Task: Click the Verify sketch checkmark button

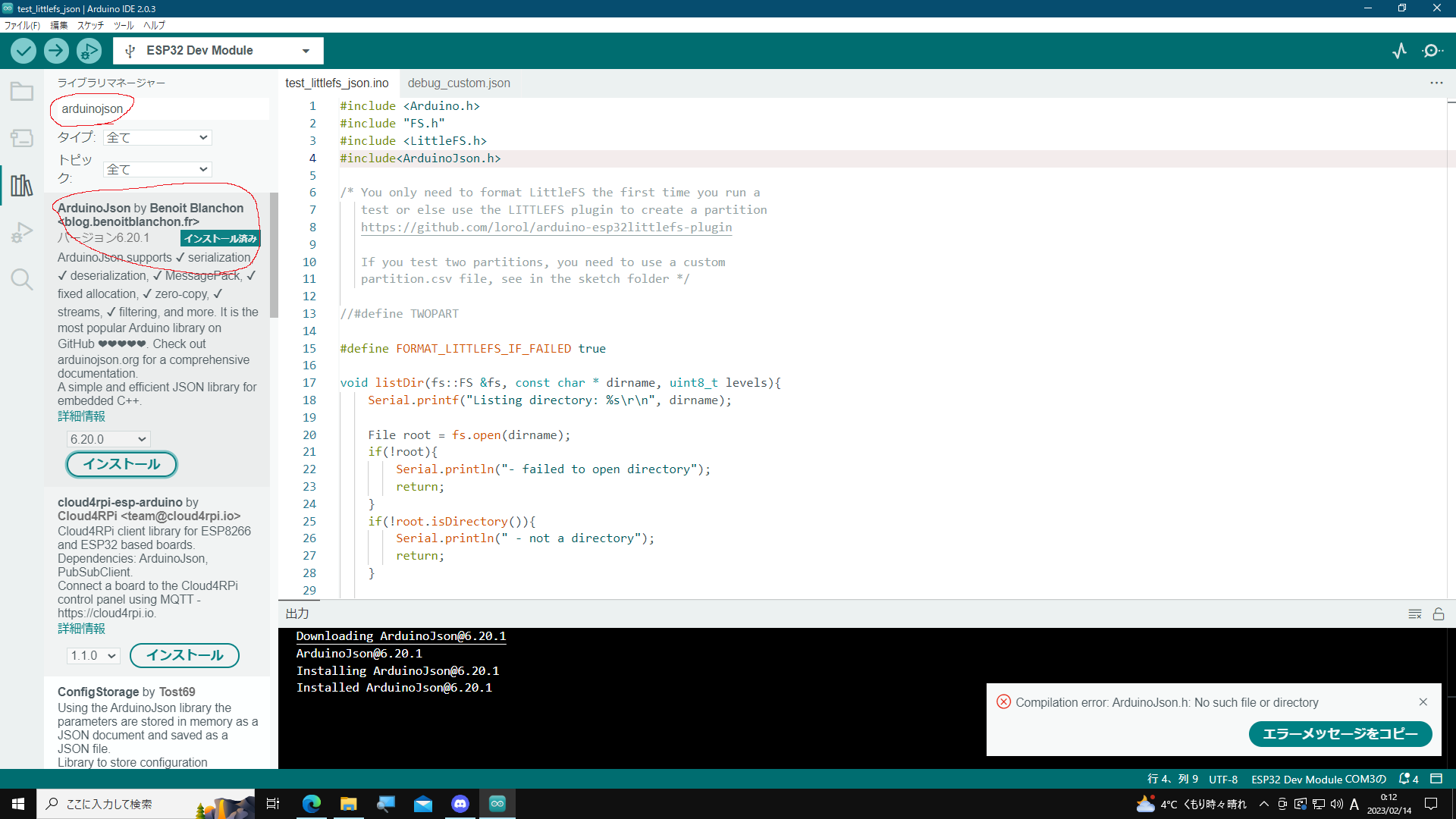Action: [x=24, y=51]
